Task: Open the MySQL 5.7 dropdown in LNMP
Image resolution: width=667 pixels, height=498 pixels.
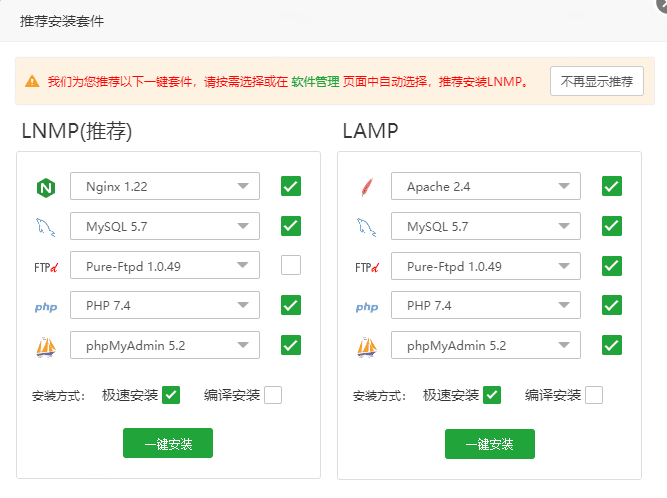Action: coord(165,226)
